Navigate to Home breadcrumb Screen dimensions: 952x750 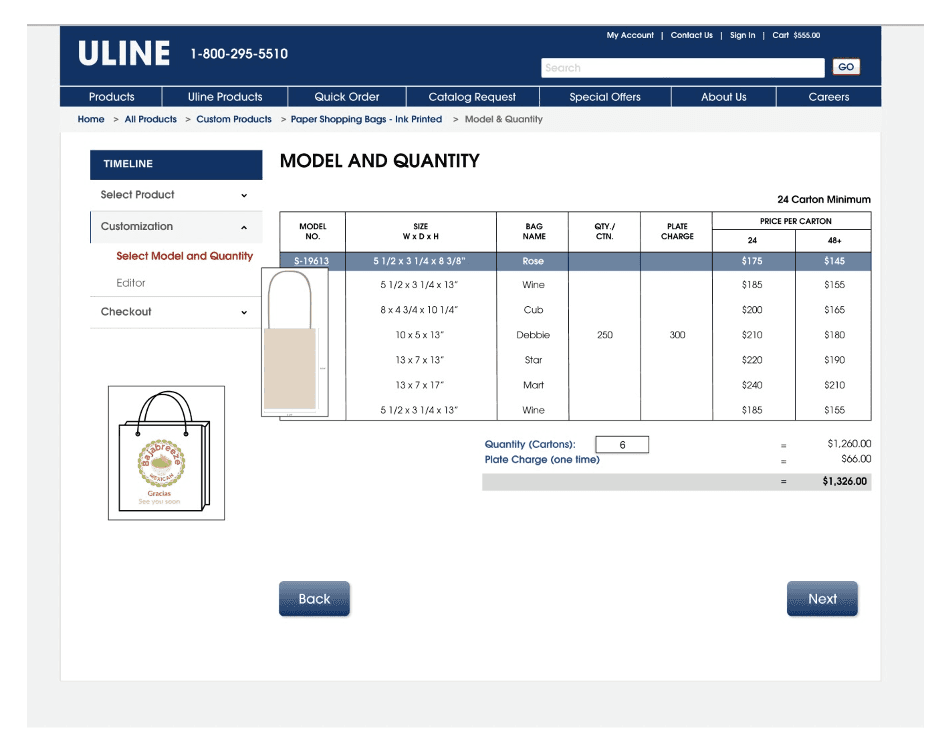[90, 119]
